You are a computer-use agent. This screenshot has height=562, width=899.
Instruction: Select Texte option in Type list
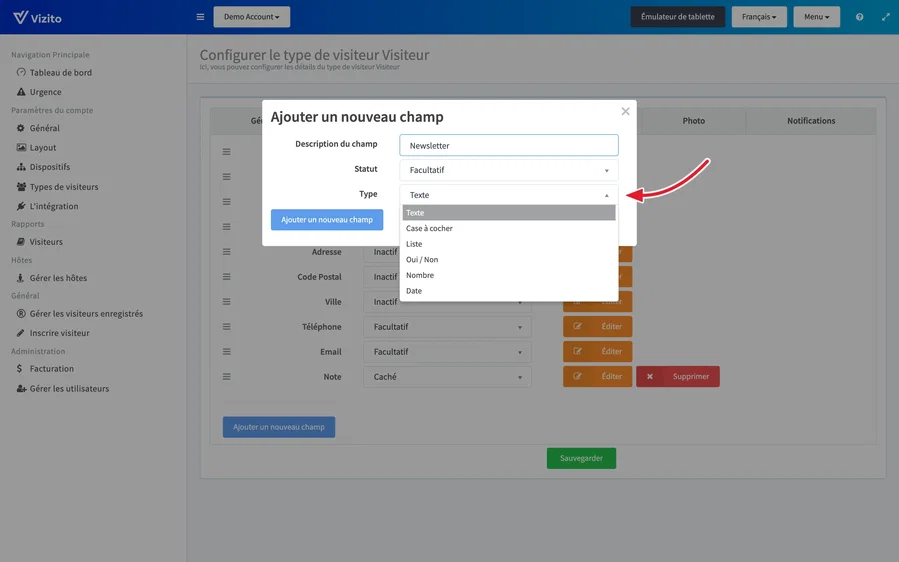(509, 213)
